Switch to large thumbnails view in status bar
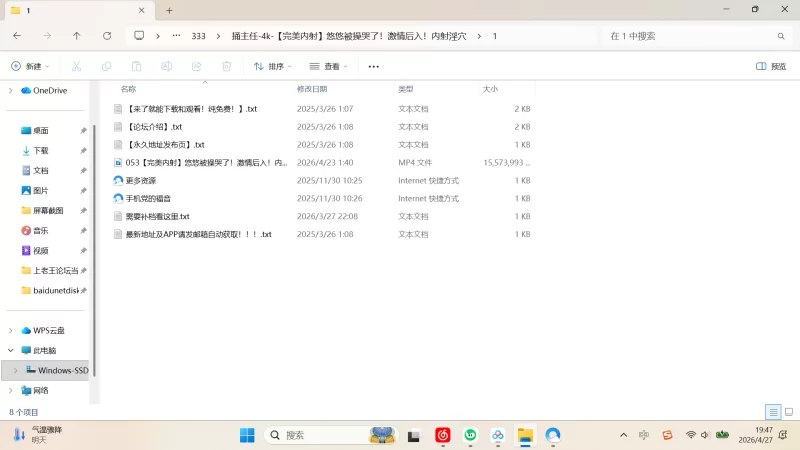The width and height of the screenshot is (800, 450). click(x=789, y=412)
